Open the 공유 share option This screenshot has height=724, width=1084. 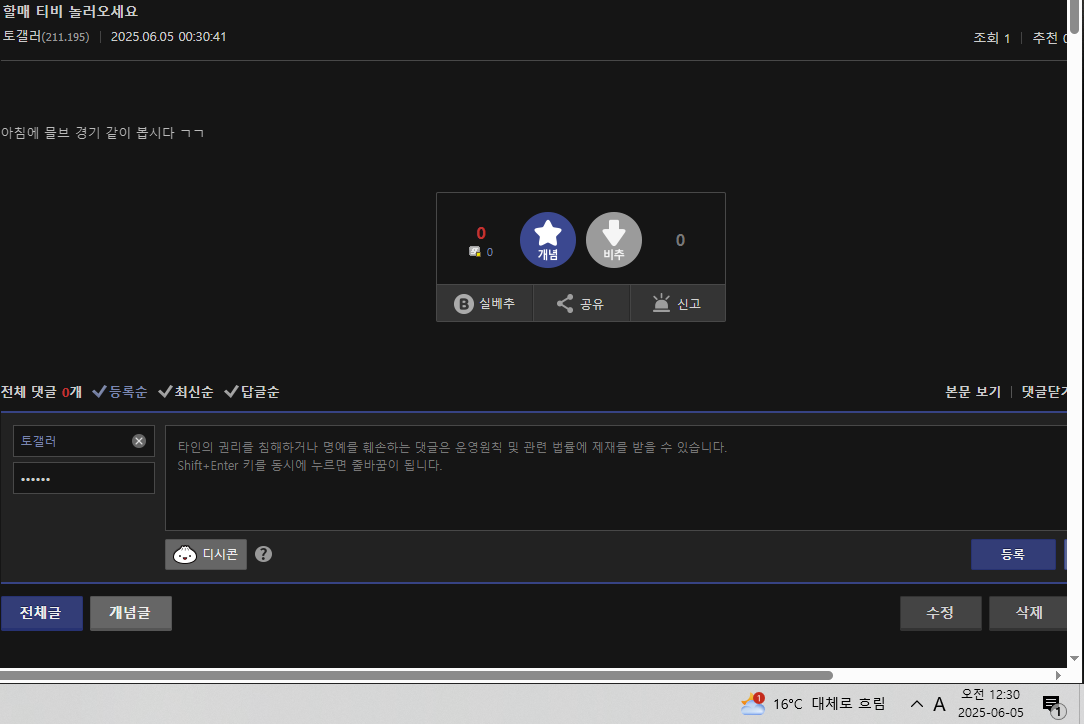581,304
